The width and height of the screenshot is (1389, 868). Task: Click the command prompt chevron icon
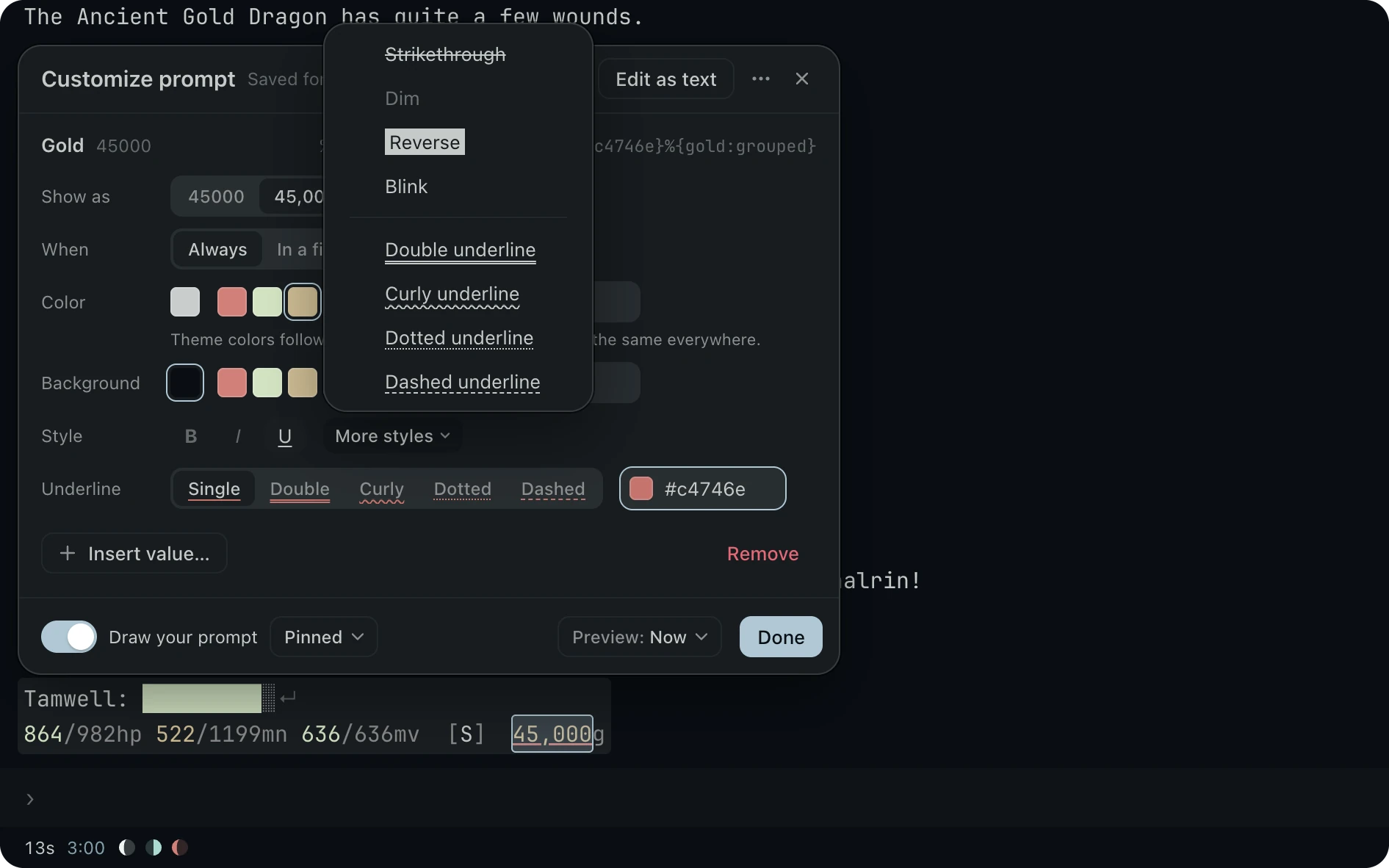point(30,799)
